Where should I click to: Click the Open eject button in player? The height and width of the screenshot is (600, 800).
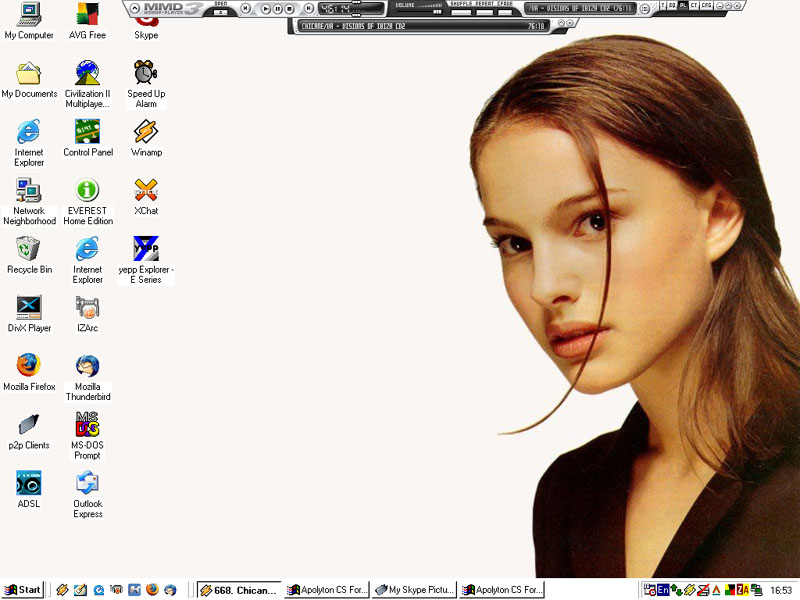coord(221,12)
